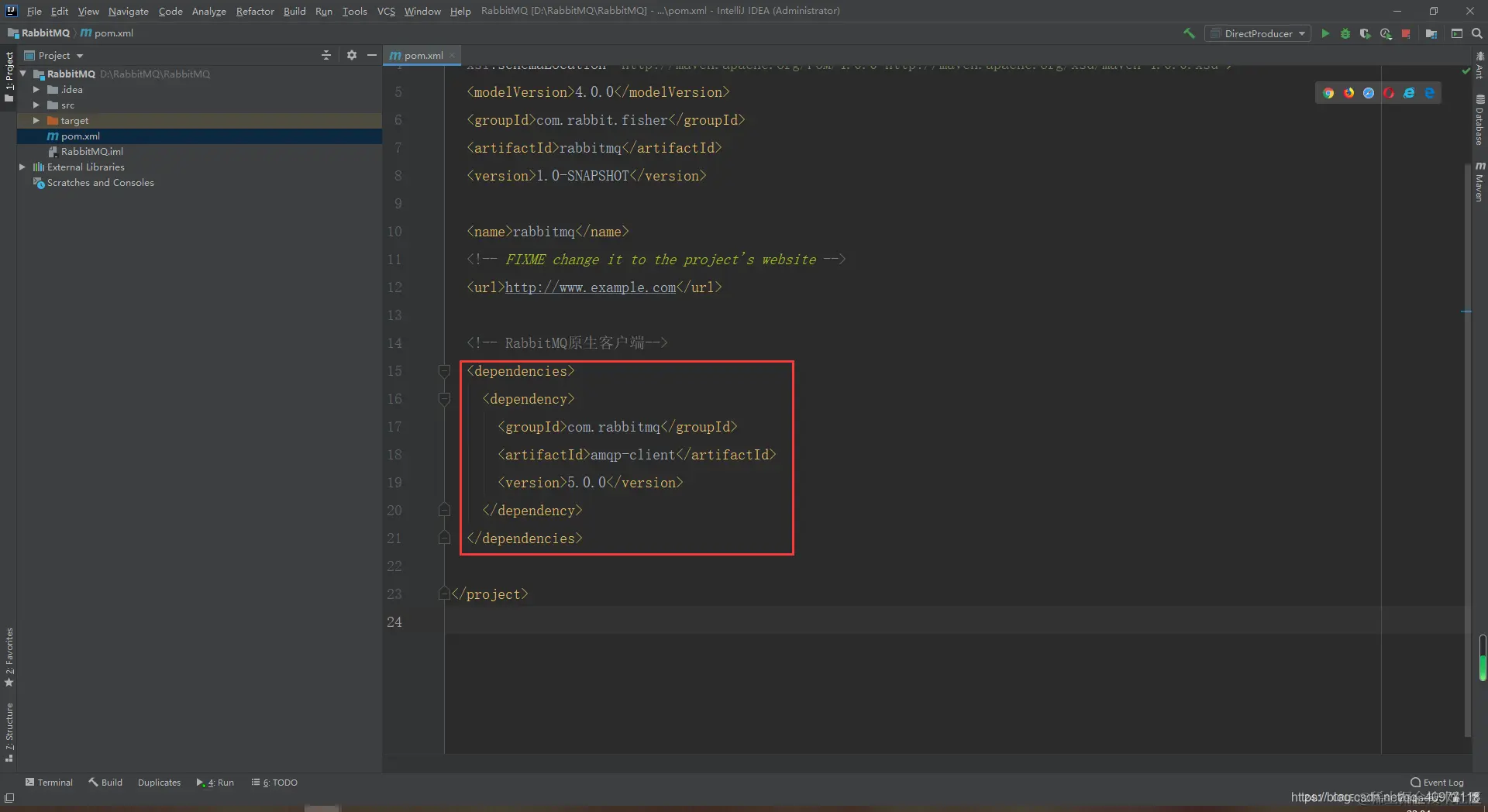Viewport: 1488px width, 812px height.
Task: Open the Window menu
Action: tap(422, 11)
